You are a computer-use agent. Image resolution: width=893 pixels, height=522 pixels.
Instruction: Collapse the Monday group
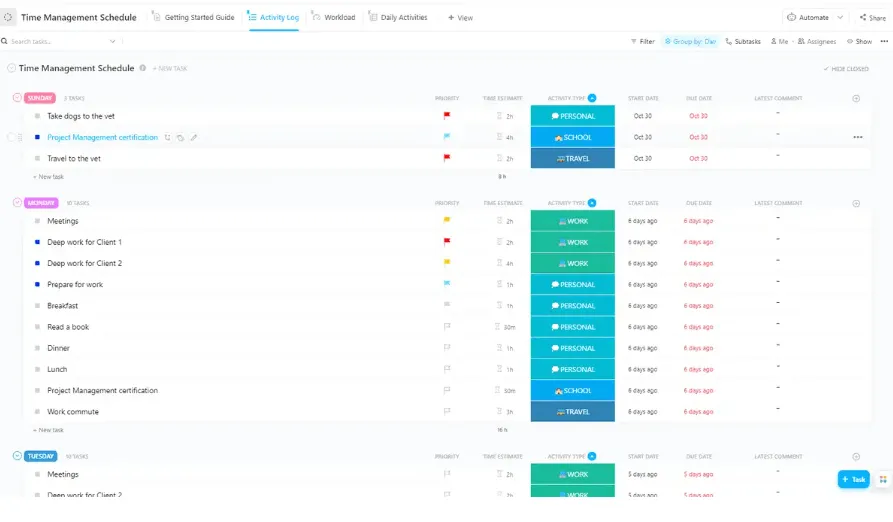pyautogui.click(x=17, y=203)
